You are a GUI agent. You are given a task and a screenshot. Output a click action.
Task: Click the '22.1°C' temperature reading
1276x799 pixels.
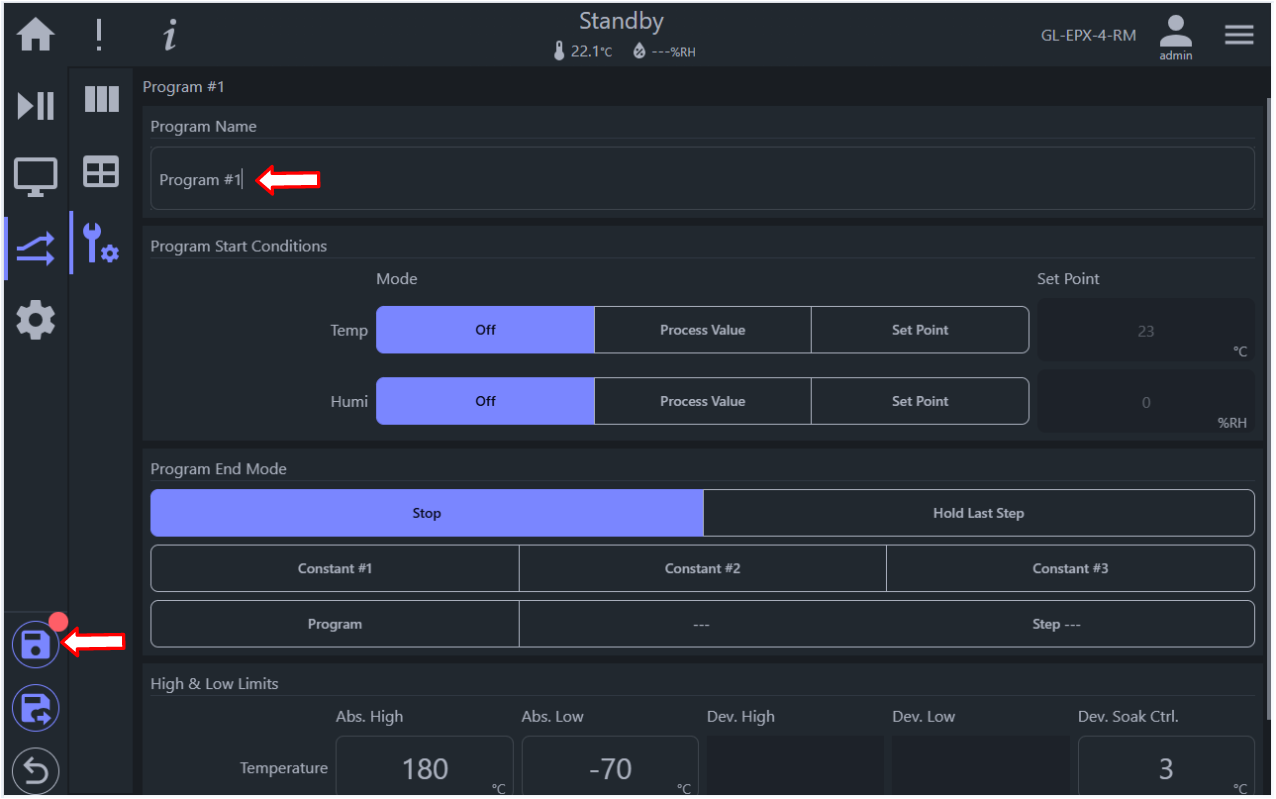coord(591,52)
